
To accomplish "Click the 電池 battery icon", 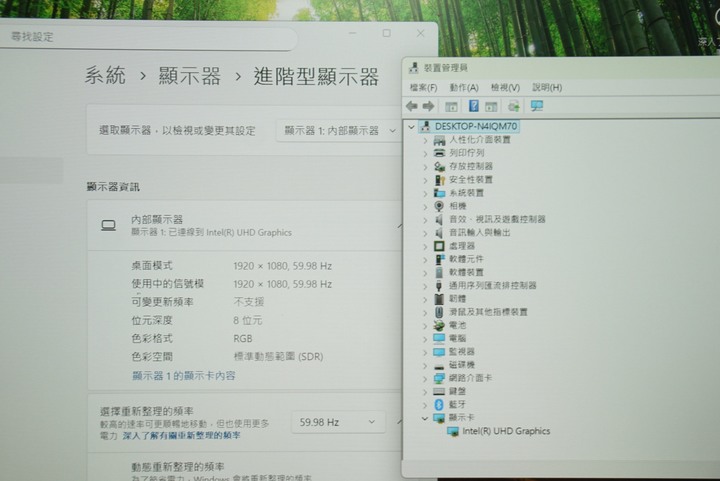I will [x=439, y=325].
